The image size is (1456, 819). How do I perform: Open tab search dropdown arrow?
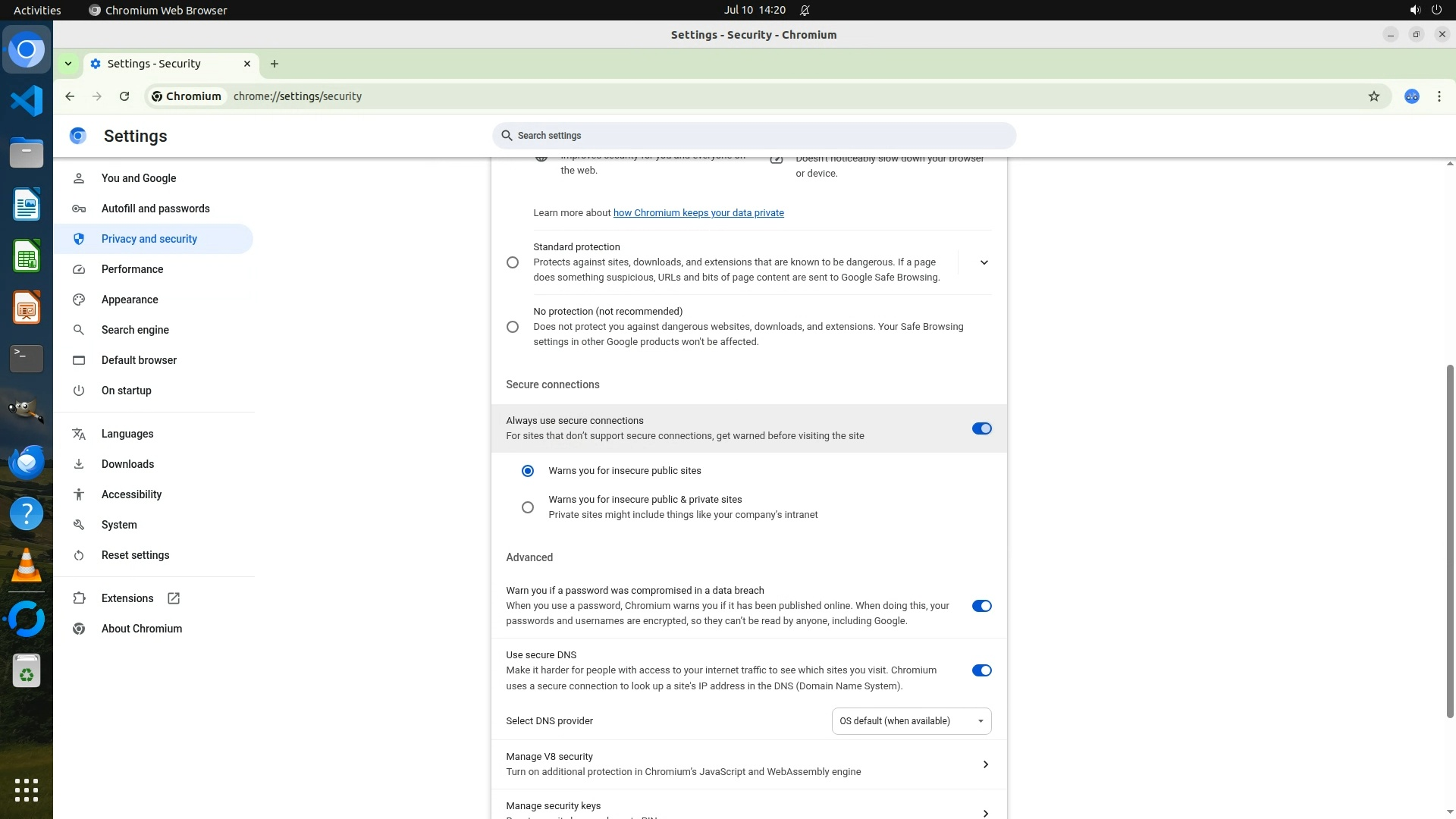coord(68,64)
